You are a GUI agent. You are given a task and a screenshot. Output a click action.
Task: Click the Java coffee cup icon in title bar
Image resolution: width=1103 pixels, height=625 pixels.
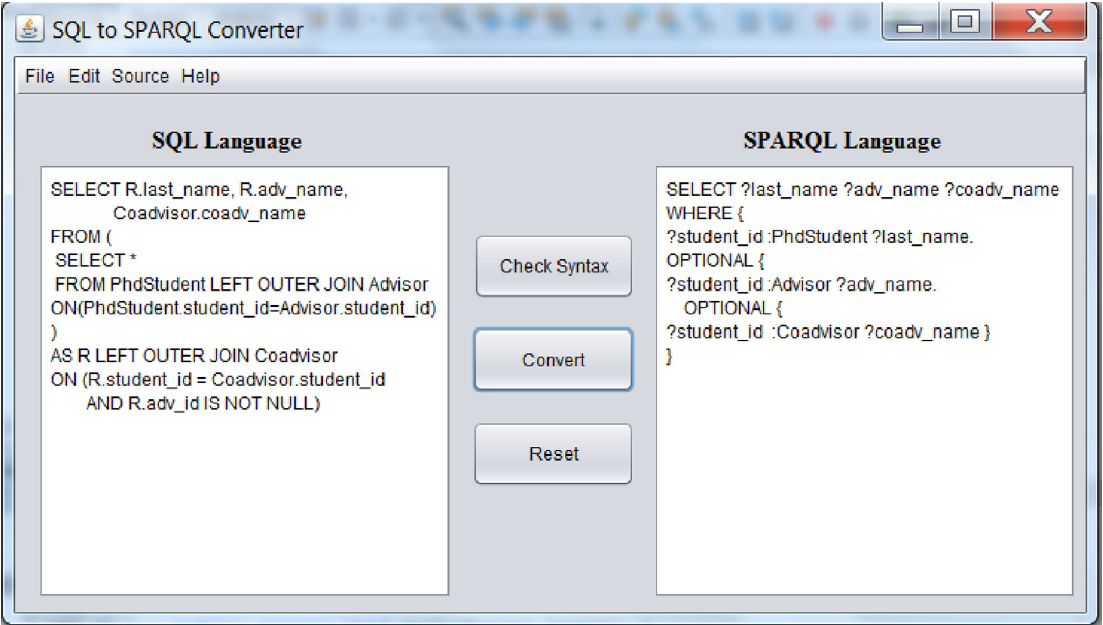[30, 29]
